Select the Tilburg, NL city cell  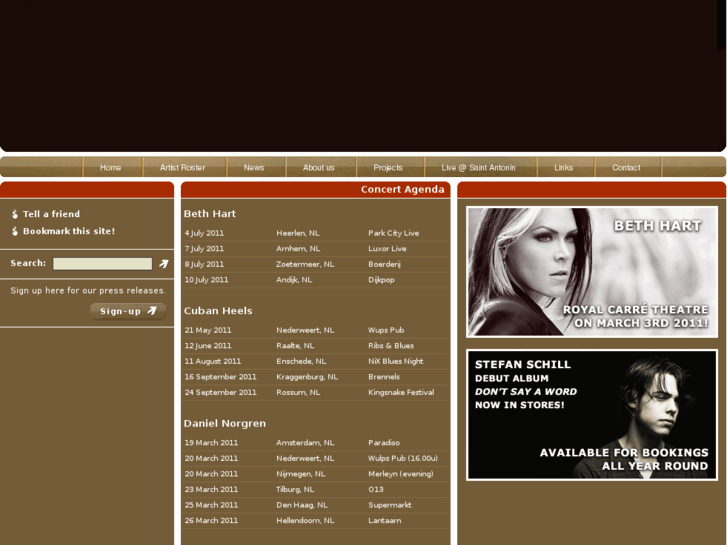295,489
